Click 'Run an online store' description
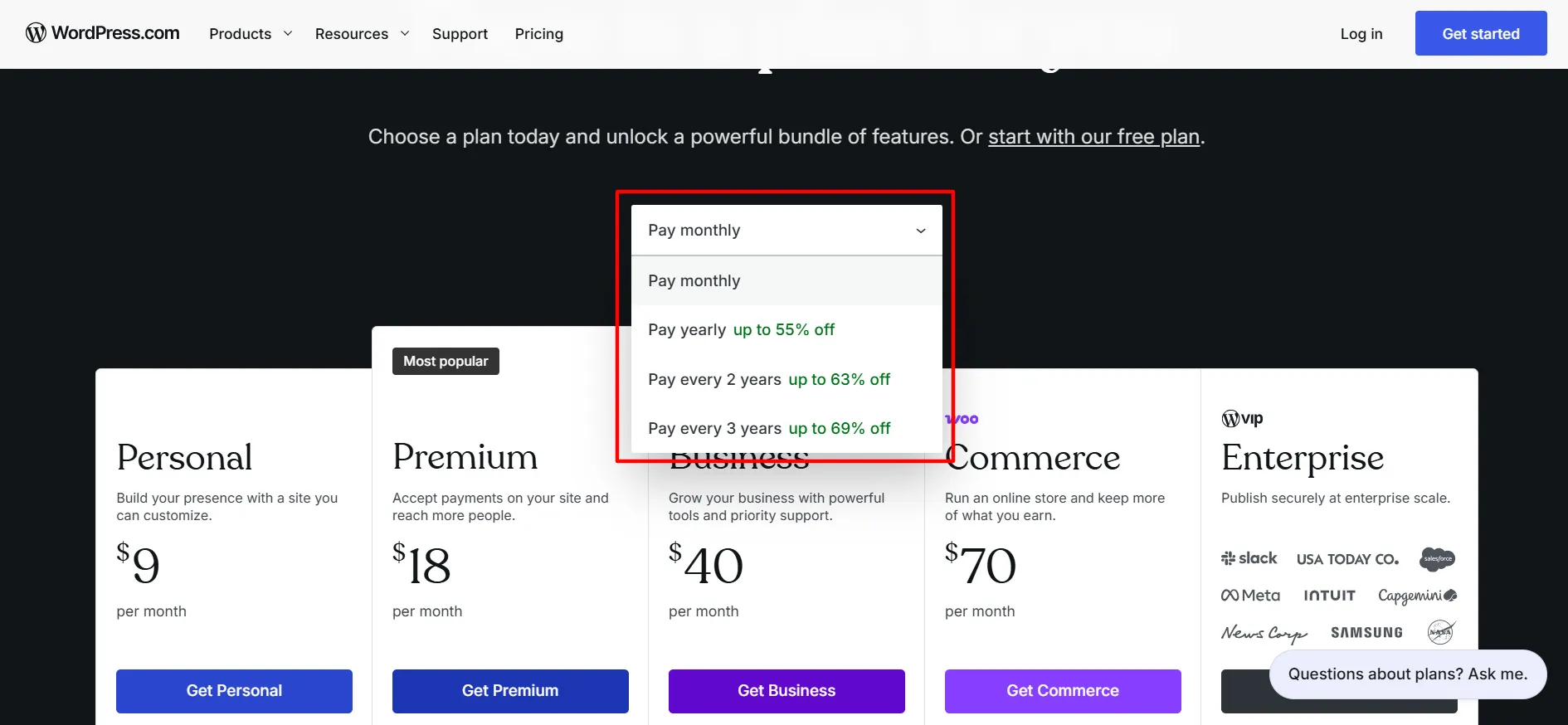 (x=1054, y=507)
